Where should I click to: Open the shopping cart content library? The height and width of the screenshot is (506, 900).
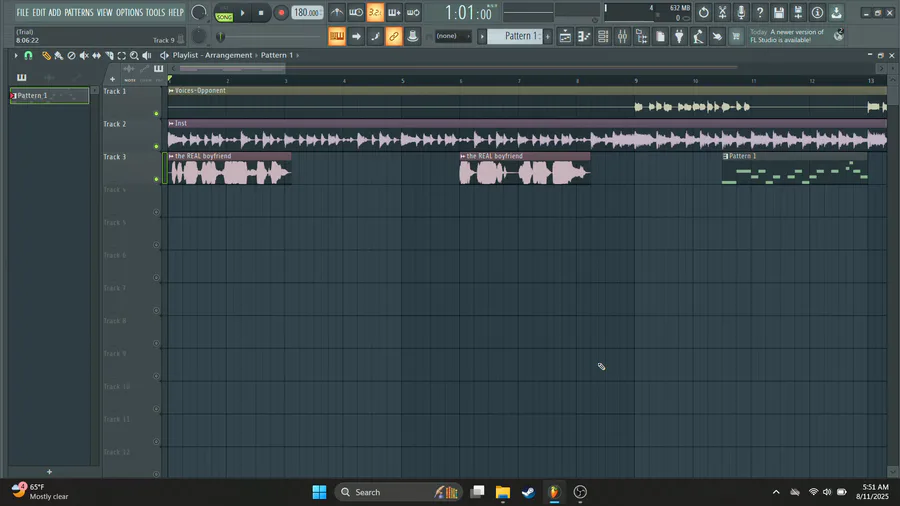coord(736,37)
